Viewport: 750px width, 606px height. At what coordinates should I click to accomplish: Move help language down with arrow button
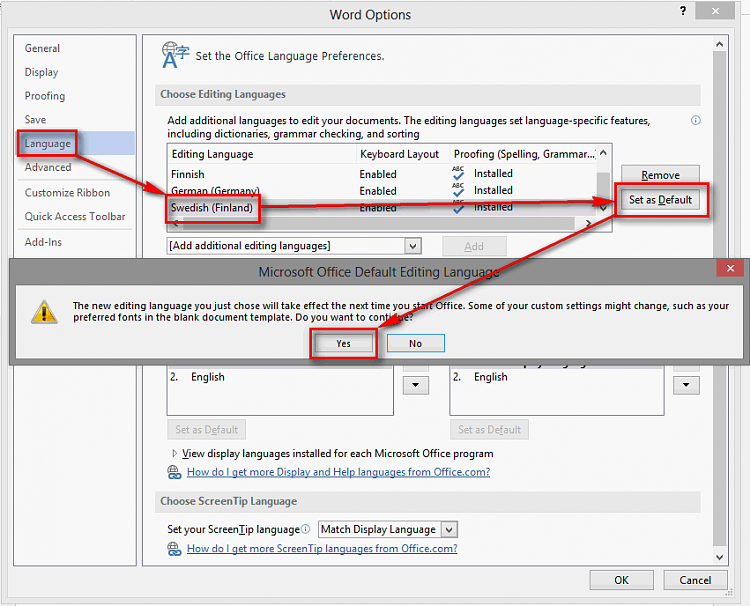pyautogui.click(x=686, y=385)
